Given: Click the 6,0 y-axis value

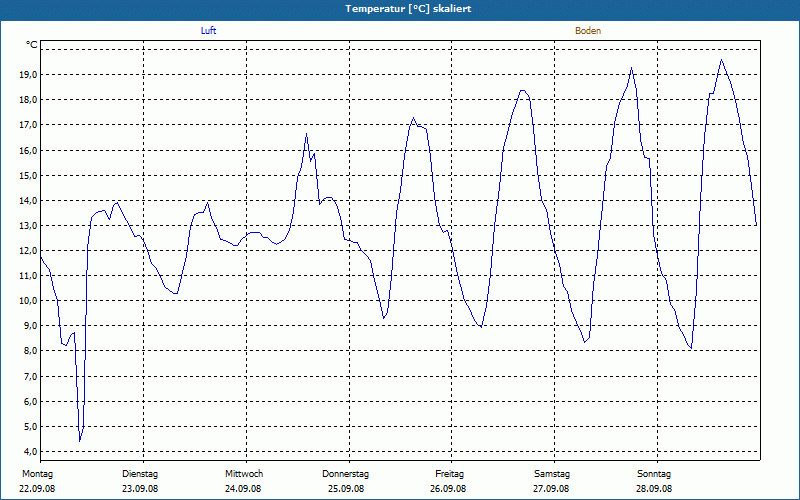Looking at the screenshot, I should point(31,402).
